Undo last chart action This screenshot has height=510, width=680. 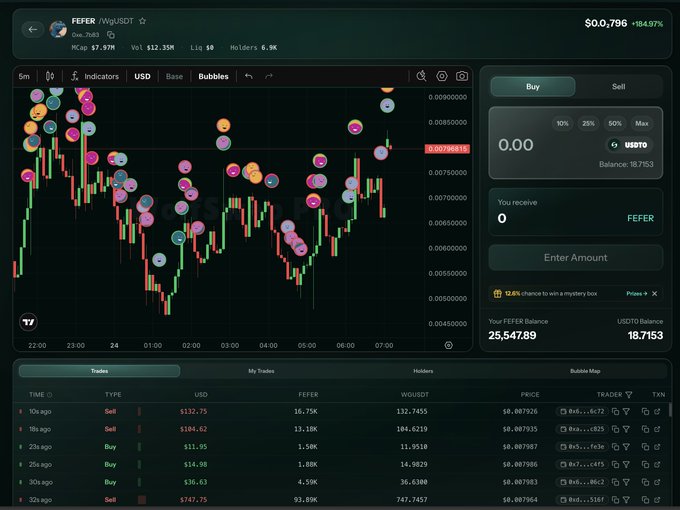248,76
